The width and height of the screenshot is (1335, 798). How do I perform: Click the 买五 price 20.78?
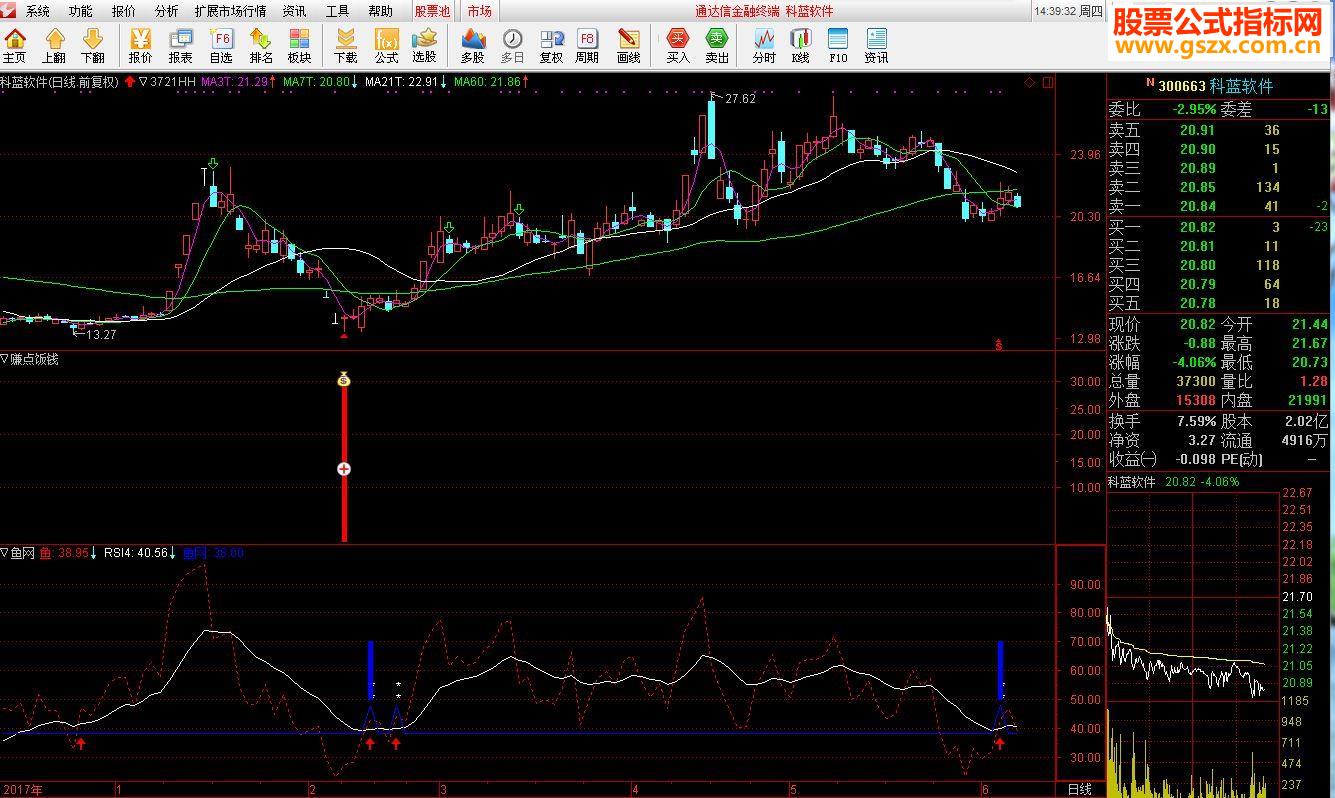tap(1197, 303)
